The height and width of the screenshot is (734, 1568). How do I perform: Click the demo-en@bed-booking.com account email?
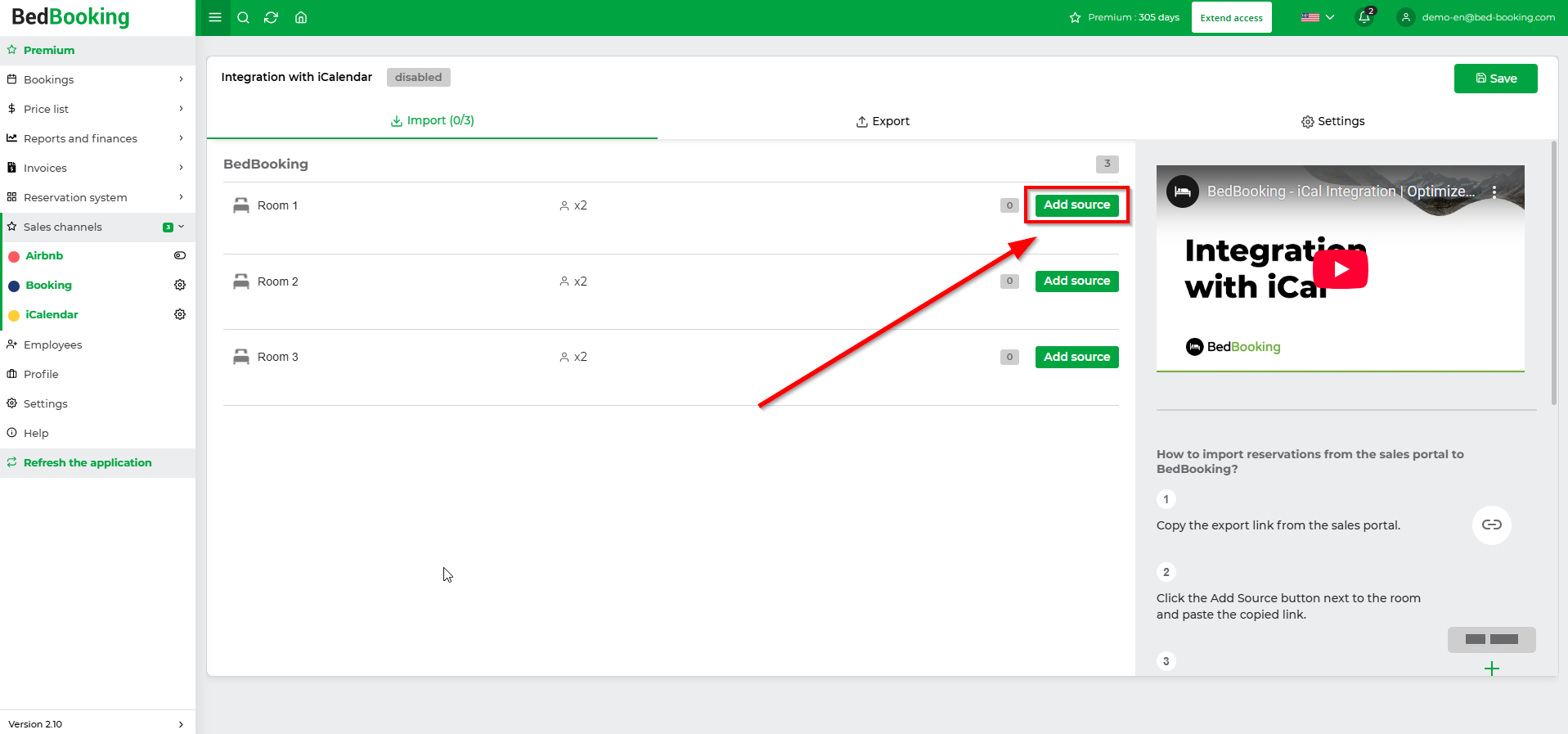[x=1488, y=17]
